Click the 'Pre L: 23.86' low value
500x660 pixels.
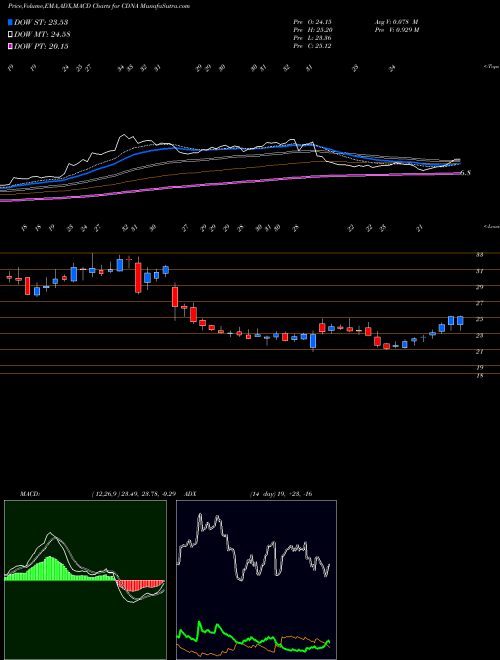(x=312, y=38)
